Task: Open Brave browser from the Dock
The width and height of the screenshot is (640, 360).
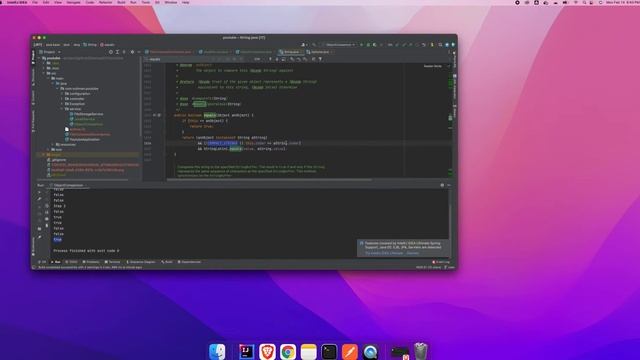Action: click(267, 351)
